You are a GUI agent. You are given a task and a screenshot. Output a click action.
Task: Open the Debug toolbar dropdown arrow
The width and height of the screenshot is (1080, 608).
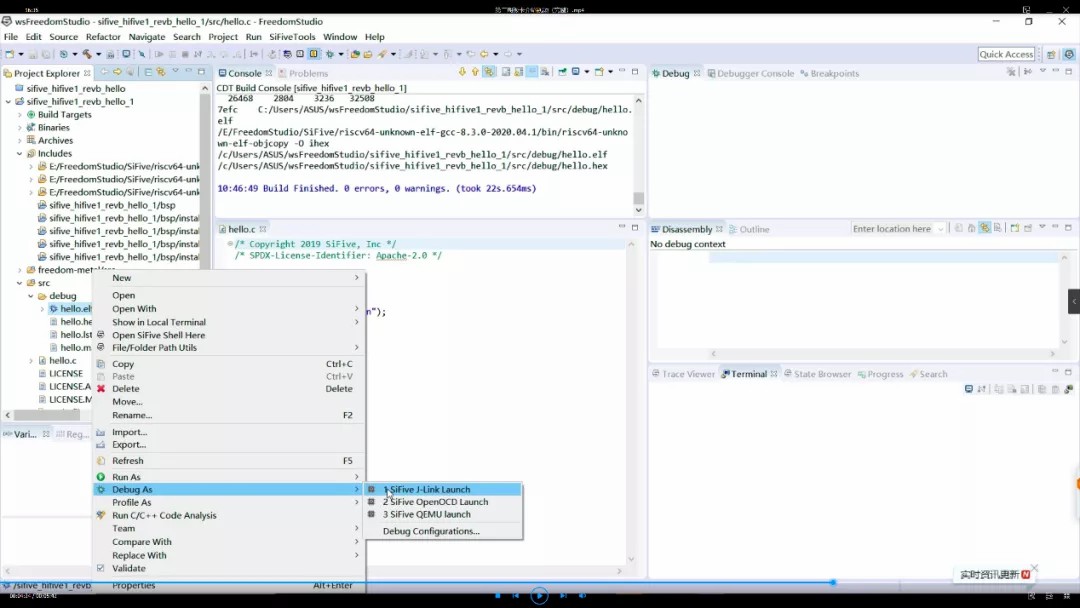pyautogui.click(x=341, y=54)
